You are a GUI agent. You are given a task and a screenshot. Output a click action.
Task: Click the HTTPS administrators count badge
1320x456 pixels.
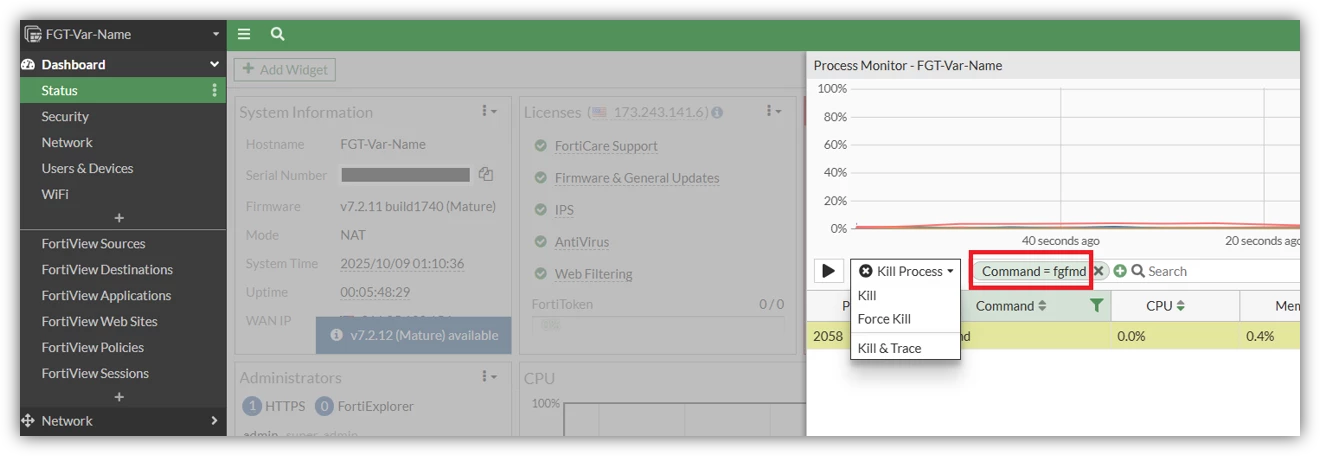pos(251,406)
